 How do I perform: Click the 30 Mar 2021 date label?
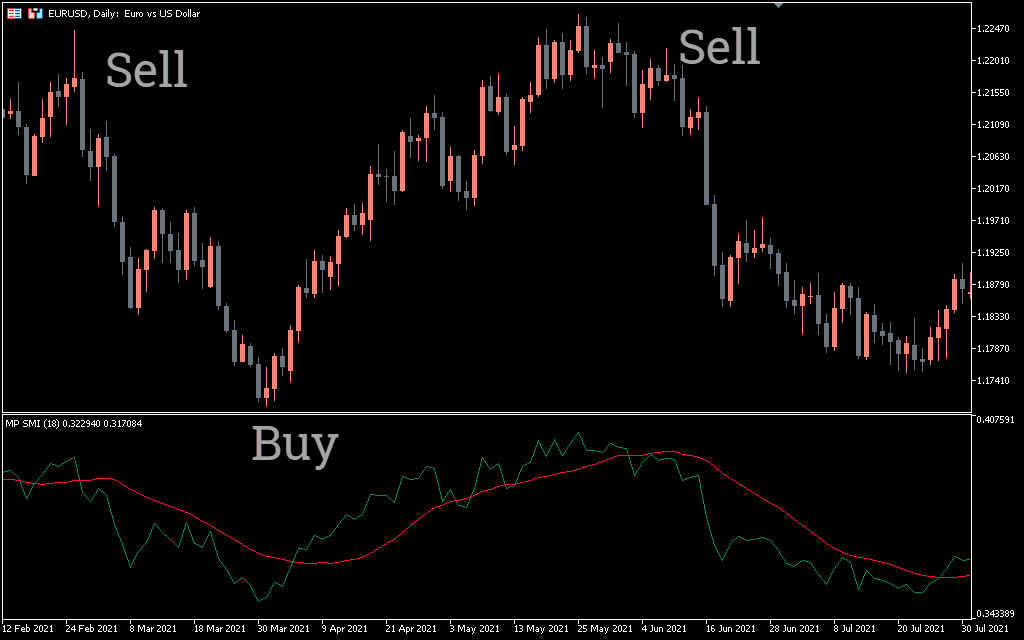283,629
